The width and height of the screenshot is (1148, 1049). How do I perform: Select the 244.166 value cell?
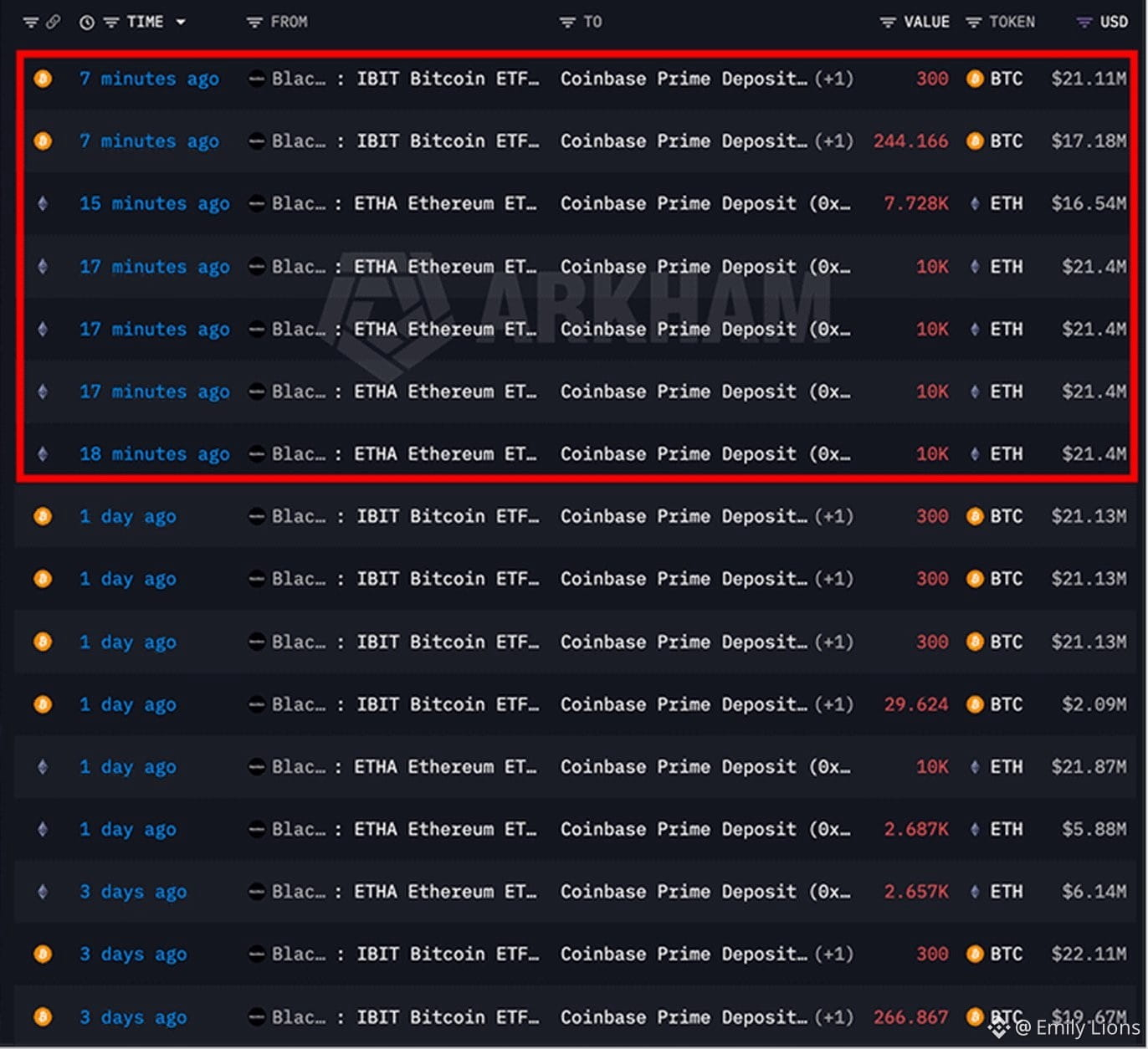pyautogui.click(x=910, y=141)
